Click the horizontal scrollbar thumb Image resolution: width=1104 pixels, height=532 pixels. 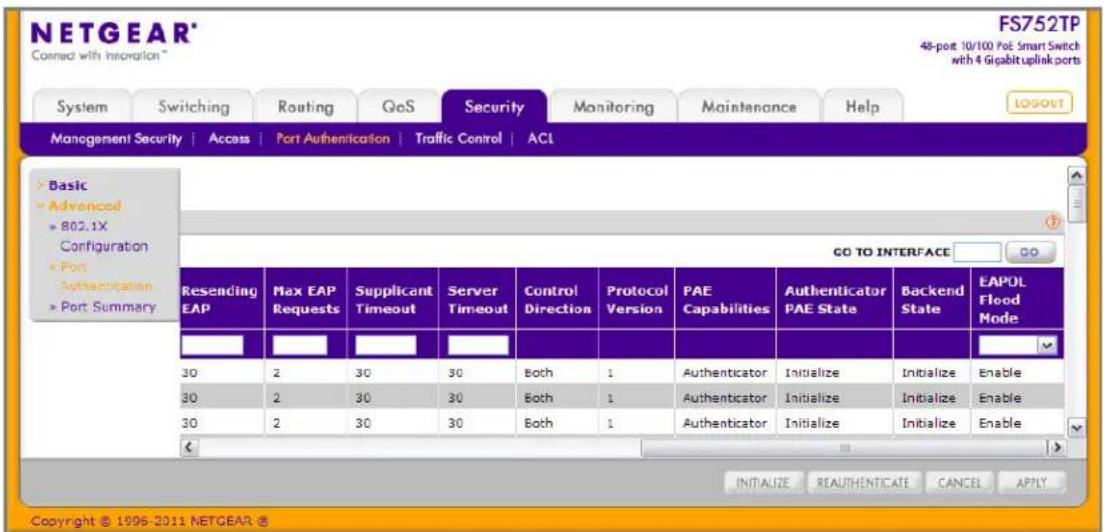(844, 448)
